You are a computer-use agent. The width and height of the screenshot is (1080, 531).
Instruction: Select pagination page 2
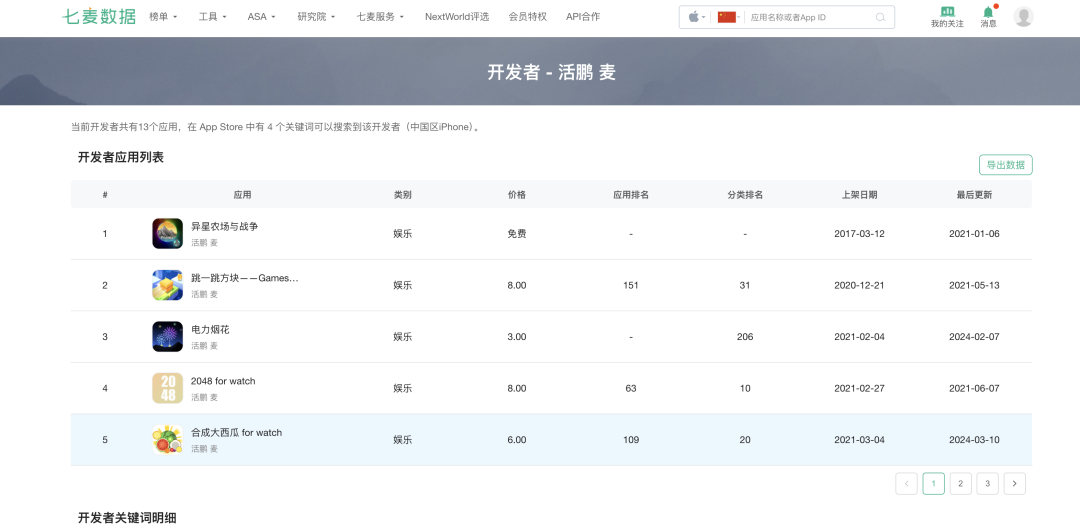(x=960, y=483)
